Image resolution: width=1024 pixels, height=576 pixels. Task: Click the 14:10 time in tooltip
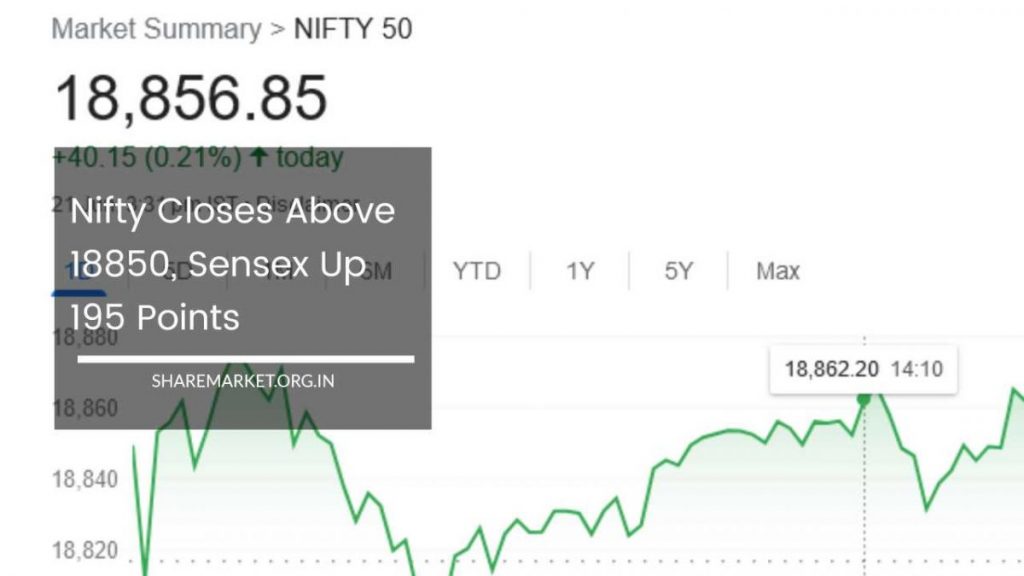[x=916, y=369]
